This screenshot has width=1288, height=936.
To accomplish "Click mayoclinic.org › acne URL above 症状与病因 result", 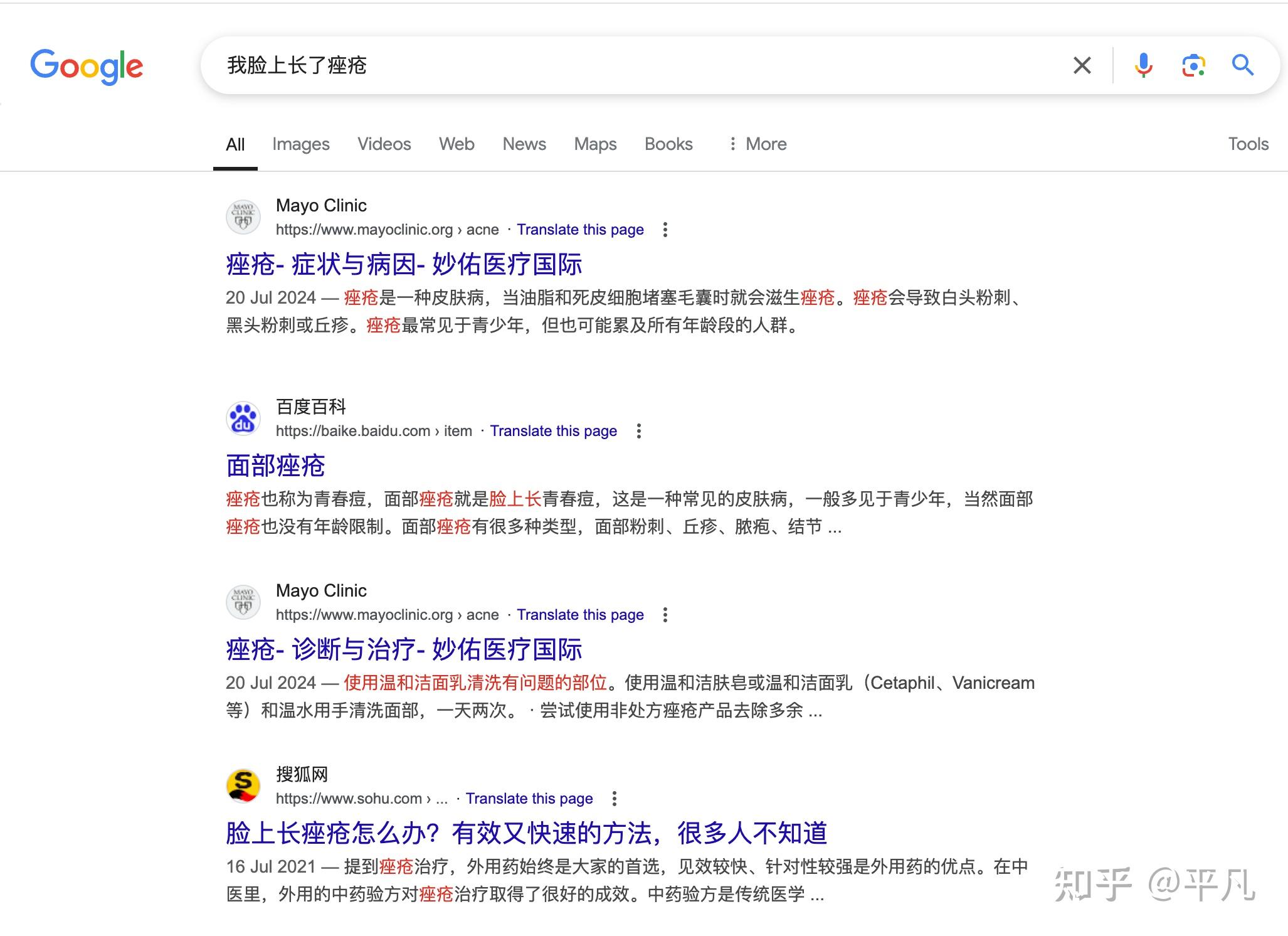I will pos(388,230).
